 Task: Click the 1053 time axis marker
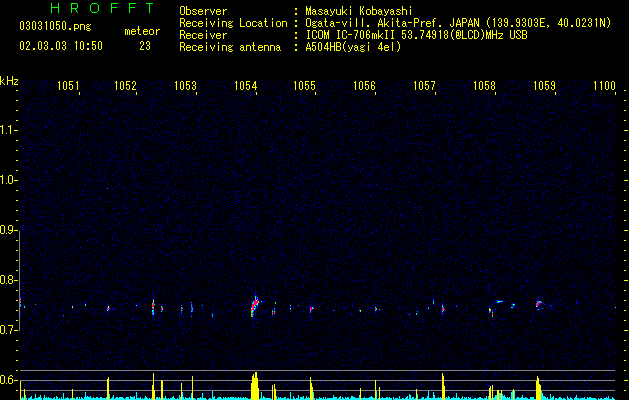pyautogui.click(x=185, y=86)
